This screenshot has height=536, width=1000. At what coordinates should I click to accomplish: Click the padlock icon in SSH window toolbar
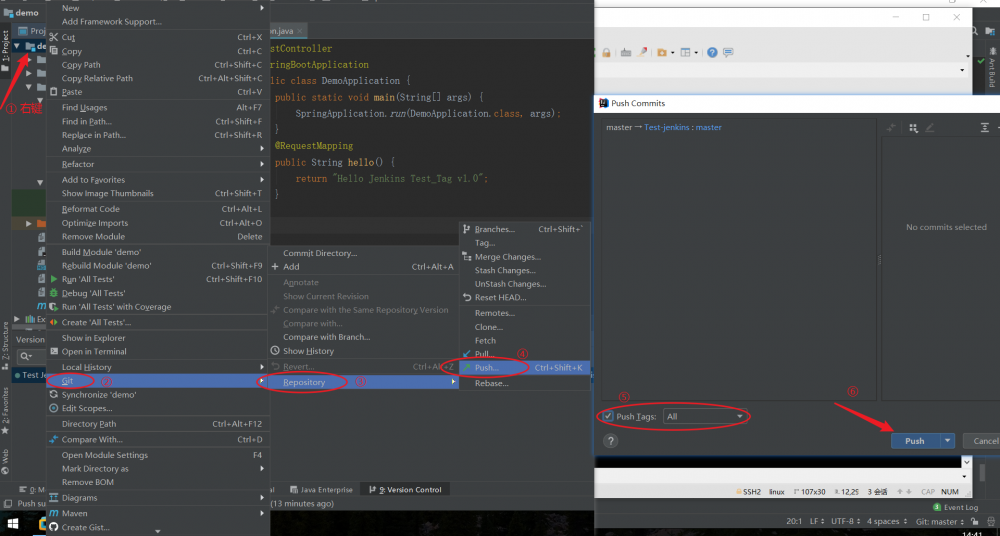pos(606,52)
